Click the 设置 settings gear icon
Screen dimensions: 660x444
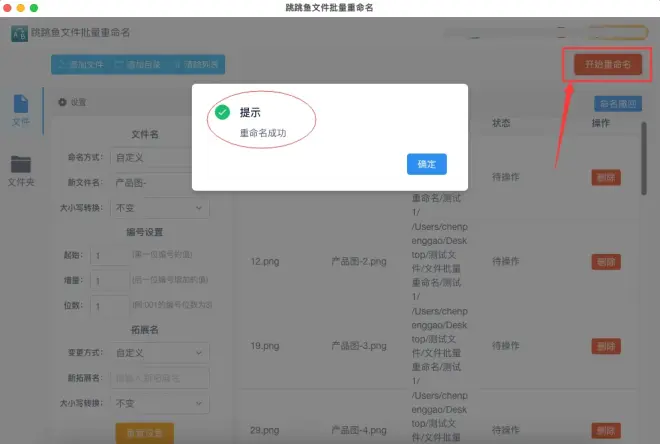(x=62, y=102)
